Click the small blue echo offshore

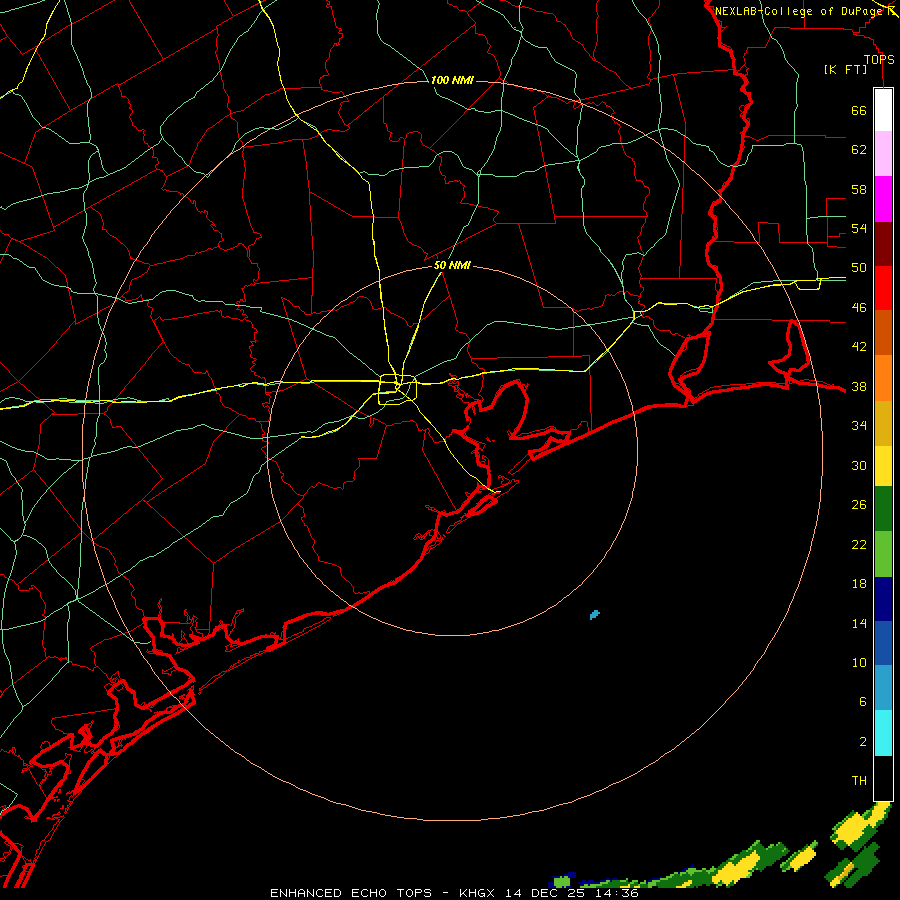point(595,615)
